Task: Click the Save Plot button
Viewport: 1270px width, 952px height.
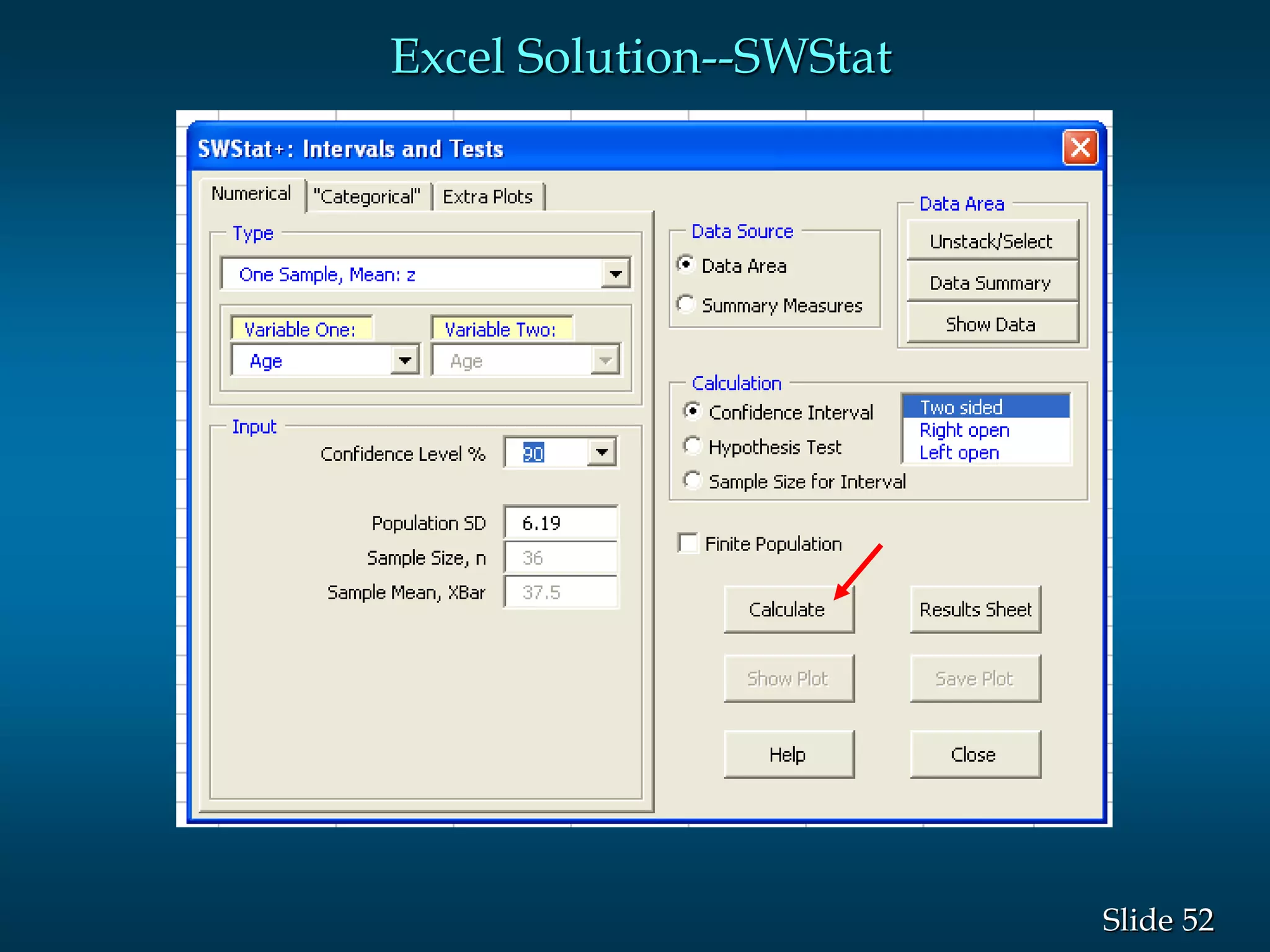Action: (x=975, y=679)
